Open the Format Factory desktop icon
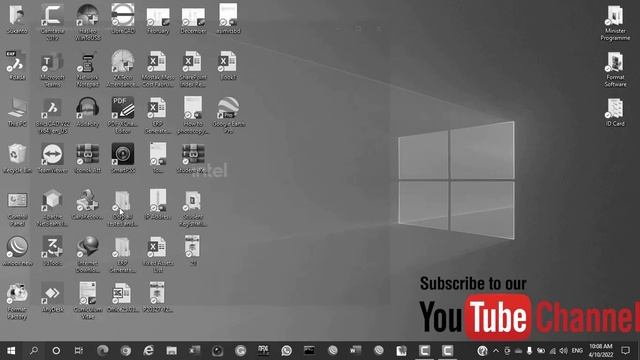Viewport: 640px width, 360px height. pos(17,301)
